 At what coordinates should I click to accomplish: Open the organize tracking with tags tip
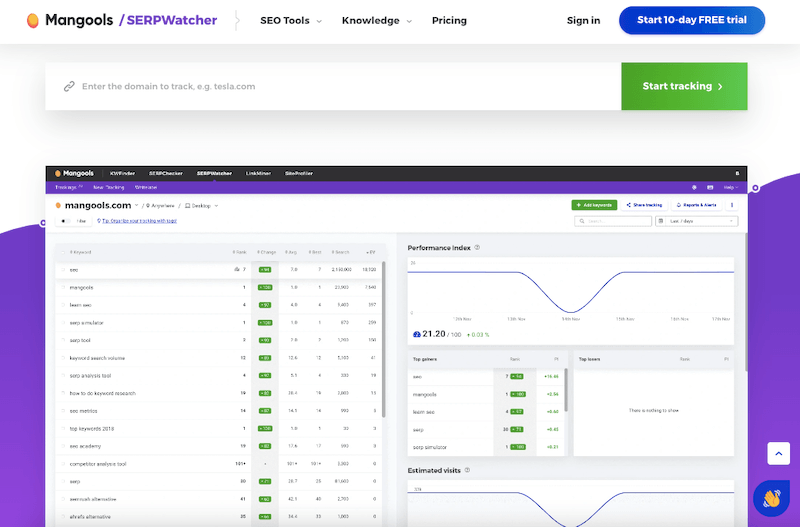pos(137,221)
